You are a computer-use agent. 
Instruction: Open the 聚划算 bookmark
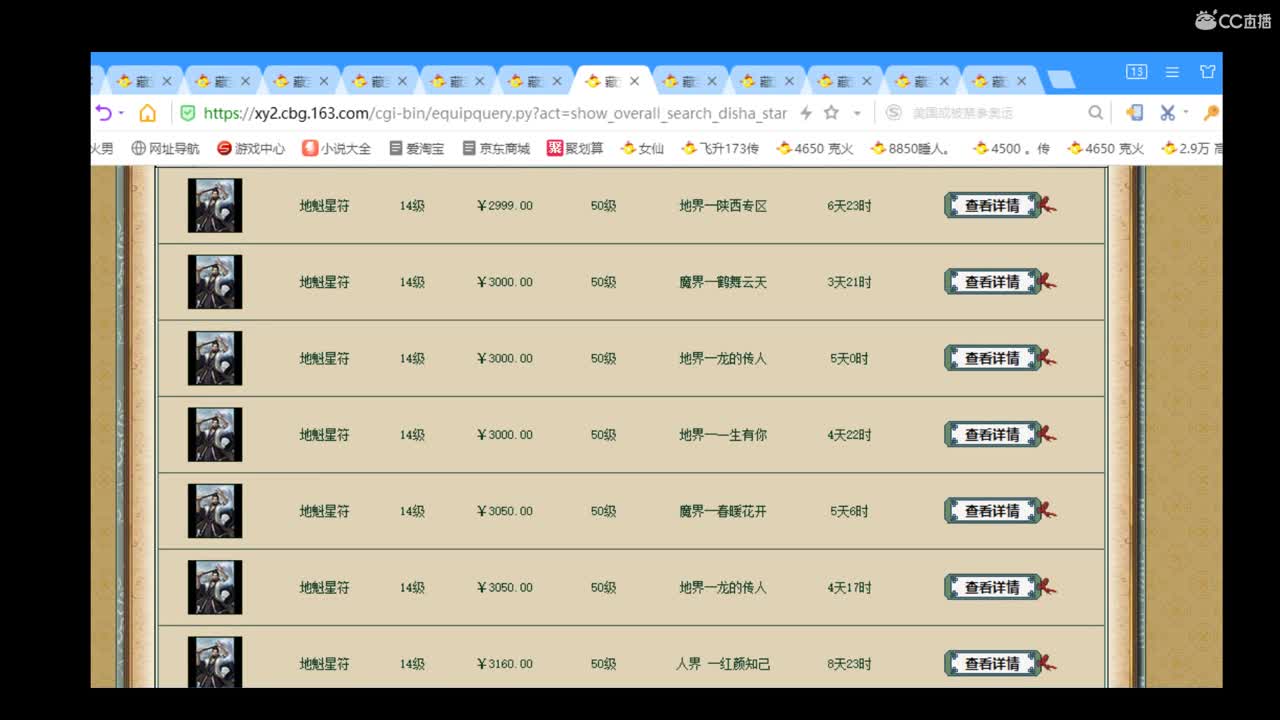(575, 148)
